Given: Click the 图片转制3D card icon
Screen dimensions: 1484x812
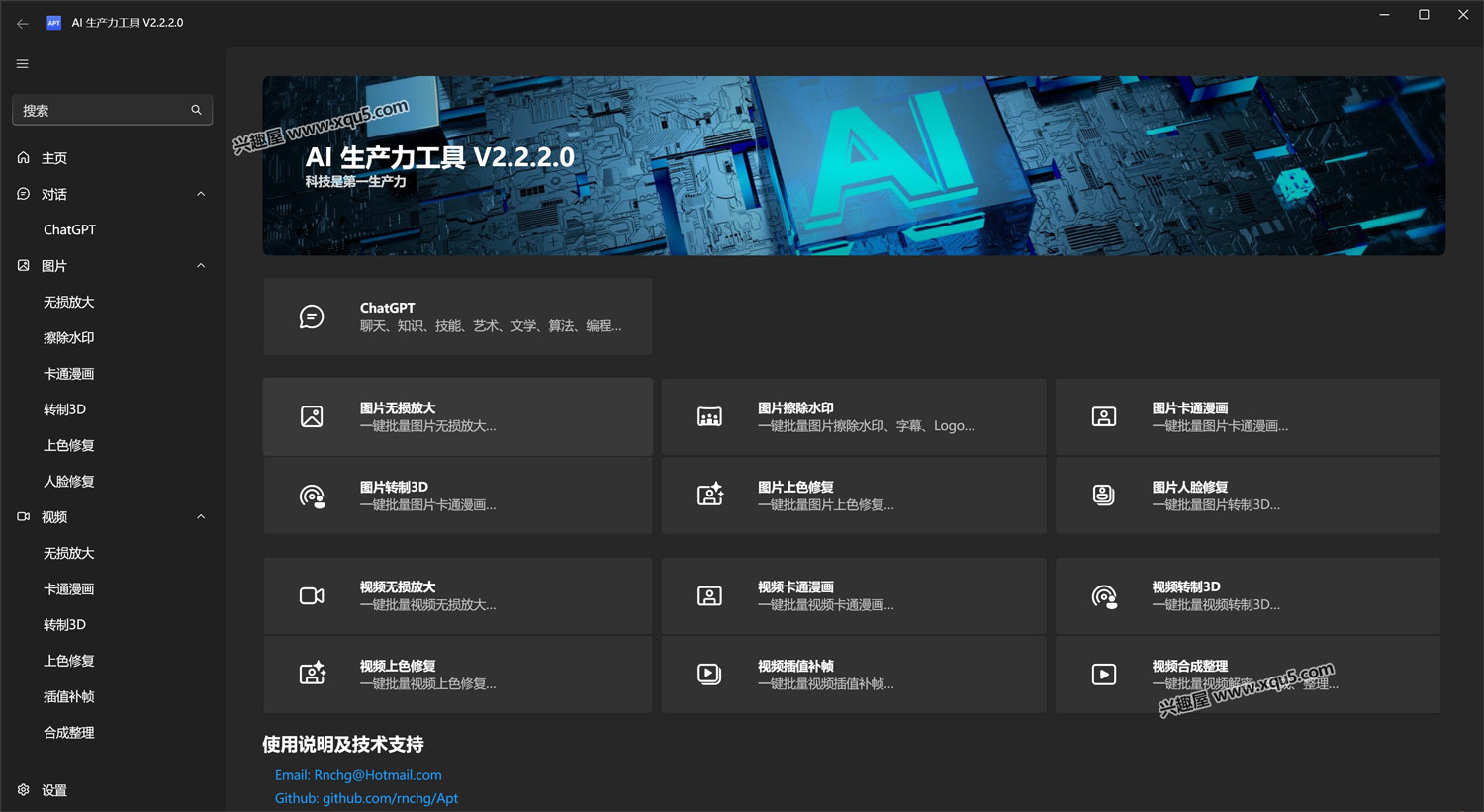Looking at the screenshot, I should 312,496.
